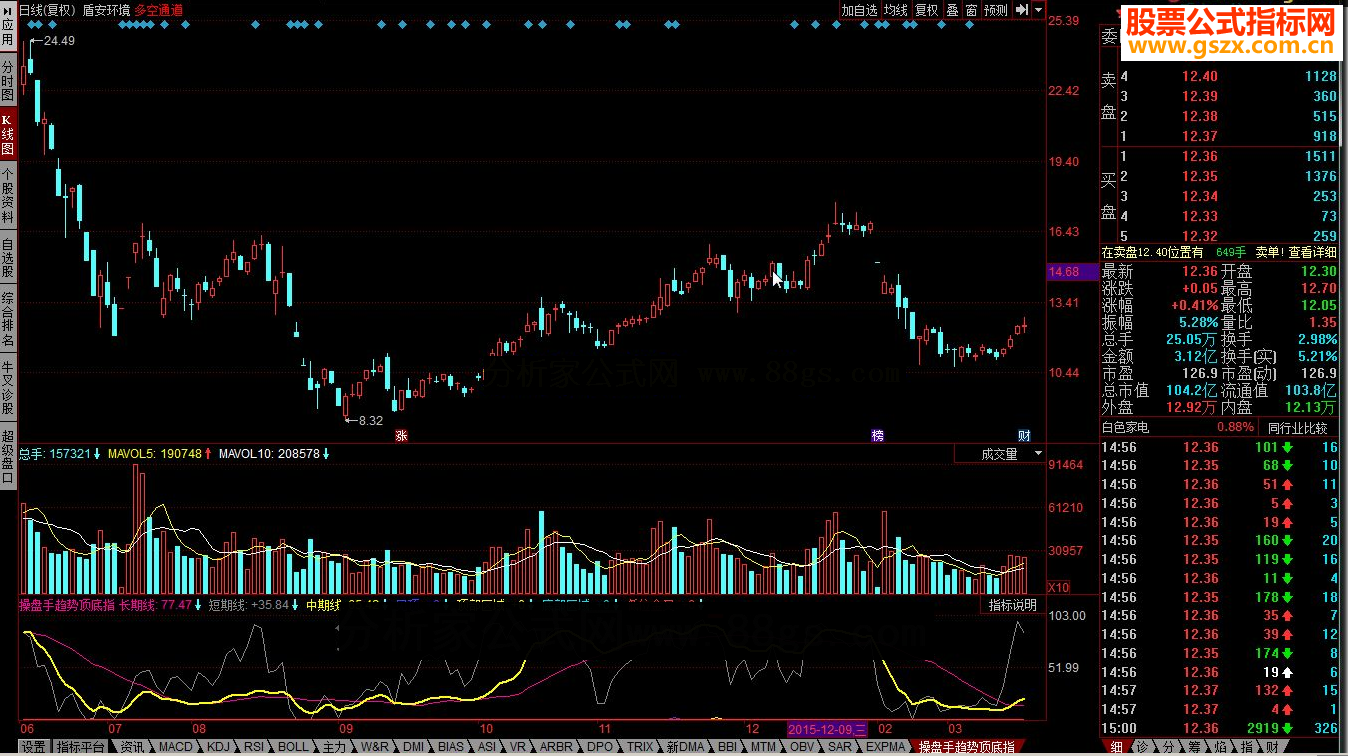This screenshot has height=756, width=1348.
Task: Click the 财 marker on K-line chart
Action: coord(1024,435)
